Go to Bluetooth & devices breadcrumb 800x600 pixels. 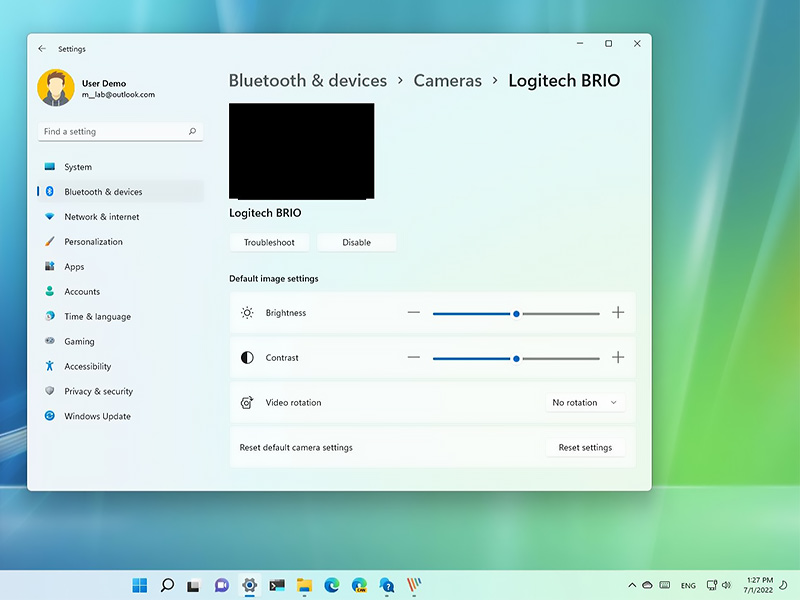coord(308,81)
